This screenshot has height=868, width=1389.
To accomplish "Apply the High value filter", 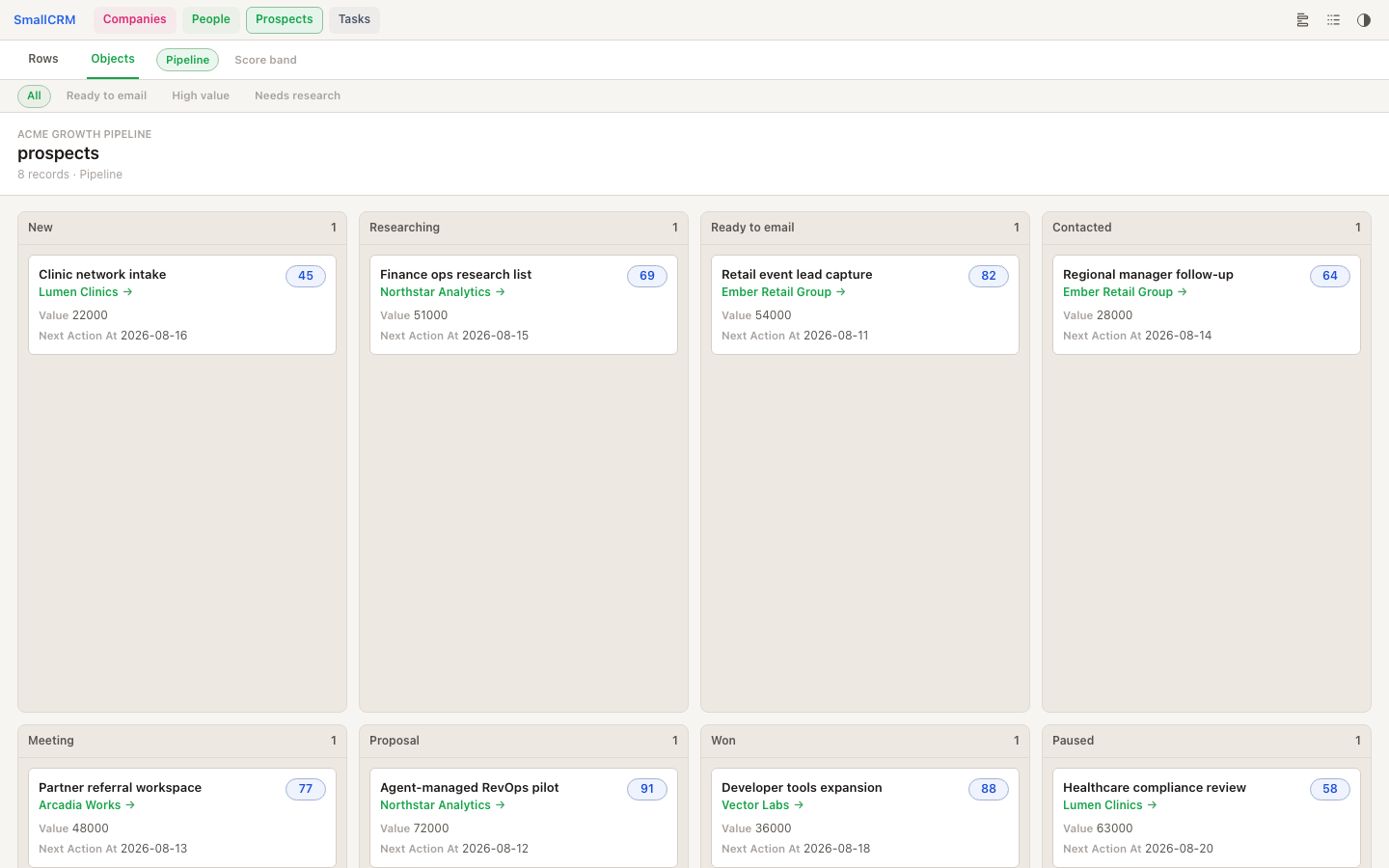I will click(201, 95).
